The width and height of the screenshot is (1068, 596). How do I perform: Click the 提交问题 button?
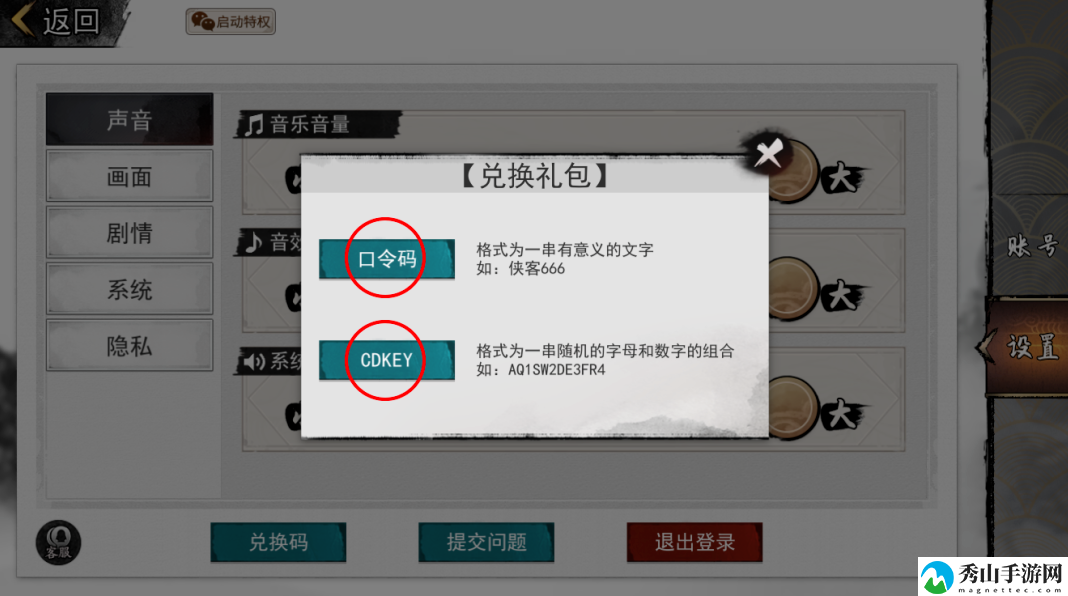coord(486,542)
